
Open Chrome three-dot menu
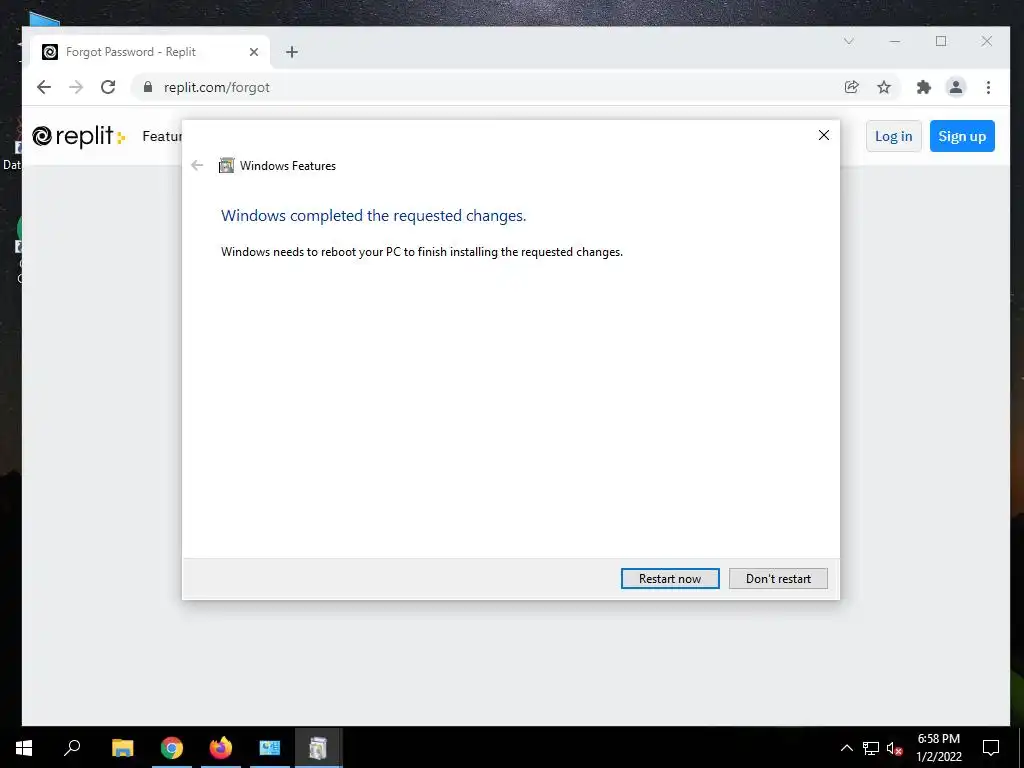[x=988, y=87]
